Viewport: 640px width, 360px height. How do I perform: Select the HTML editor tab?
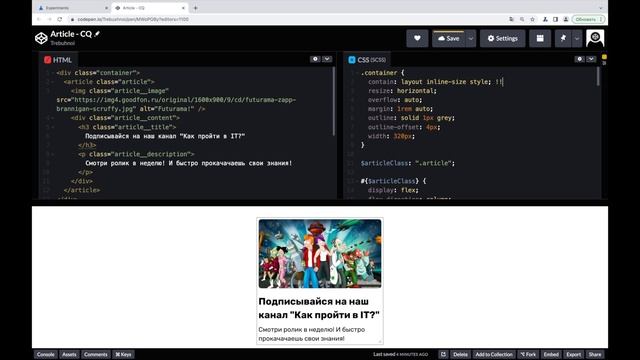click(58, 60)
